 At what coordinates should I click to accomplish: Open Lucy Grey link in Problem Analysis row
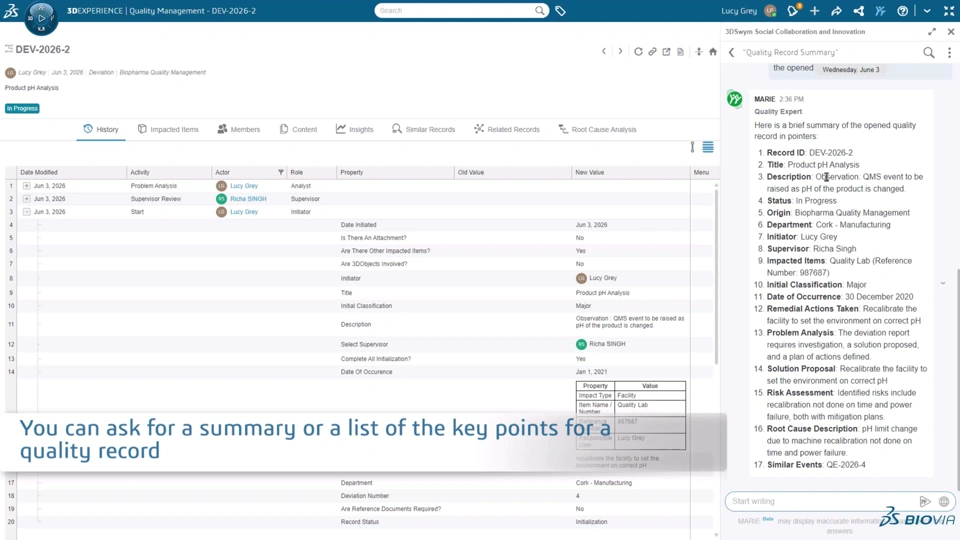coord(244,186)
